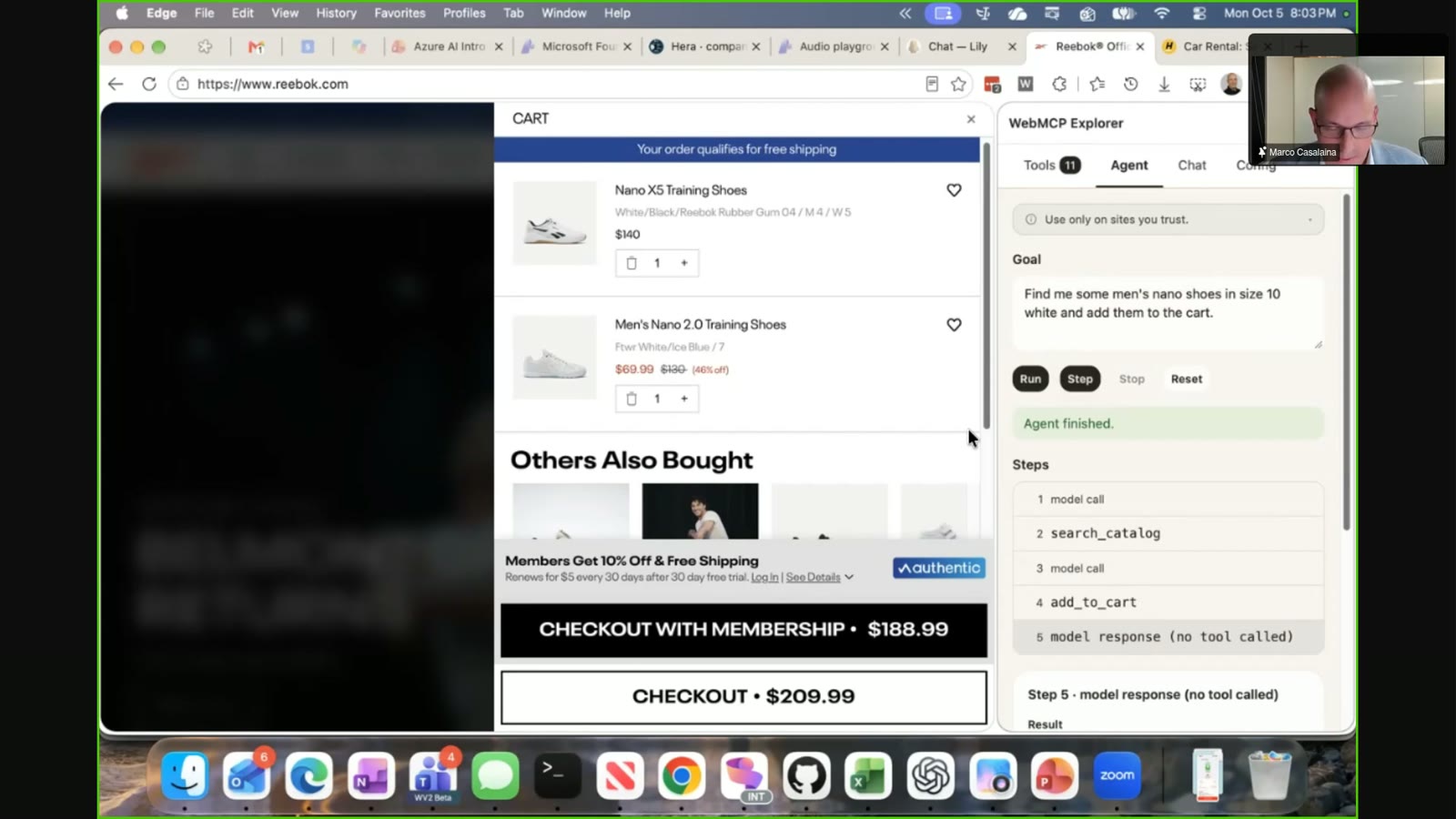1456x819 pixels.
Task: Click the Goal text field
Action: 1168,313
